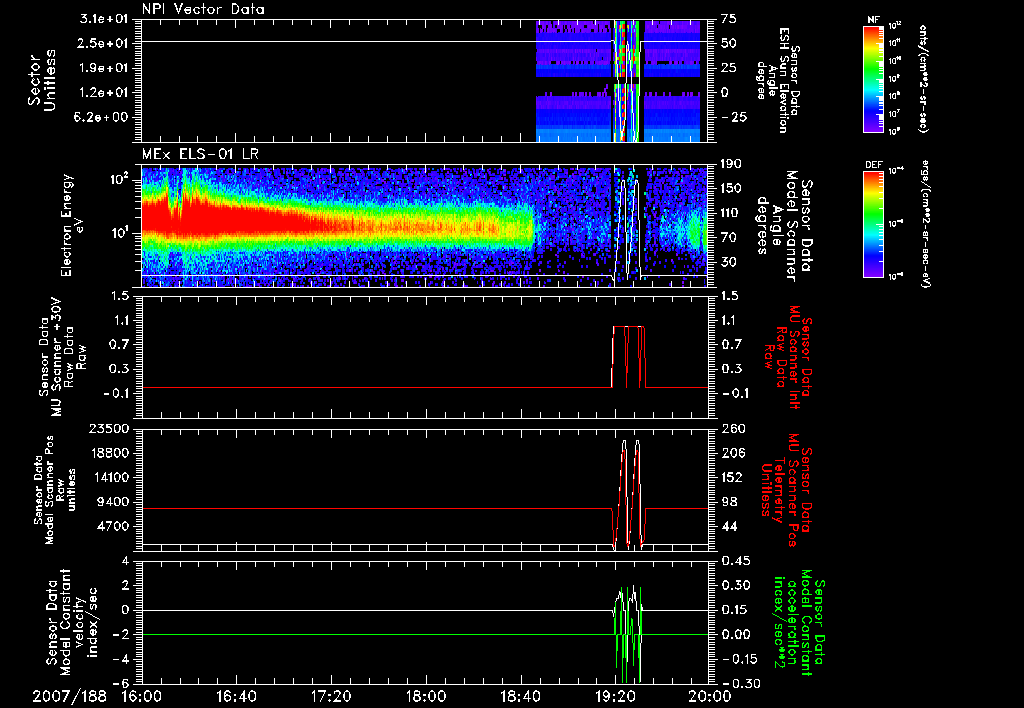Click the Model Scanner Angle degrees label
The height and width of the screenshot is (708, 1024).
tap(785, 225)
